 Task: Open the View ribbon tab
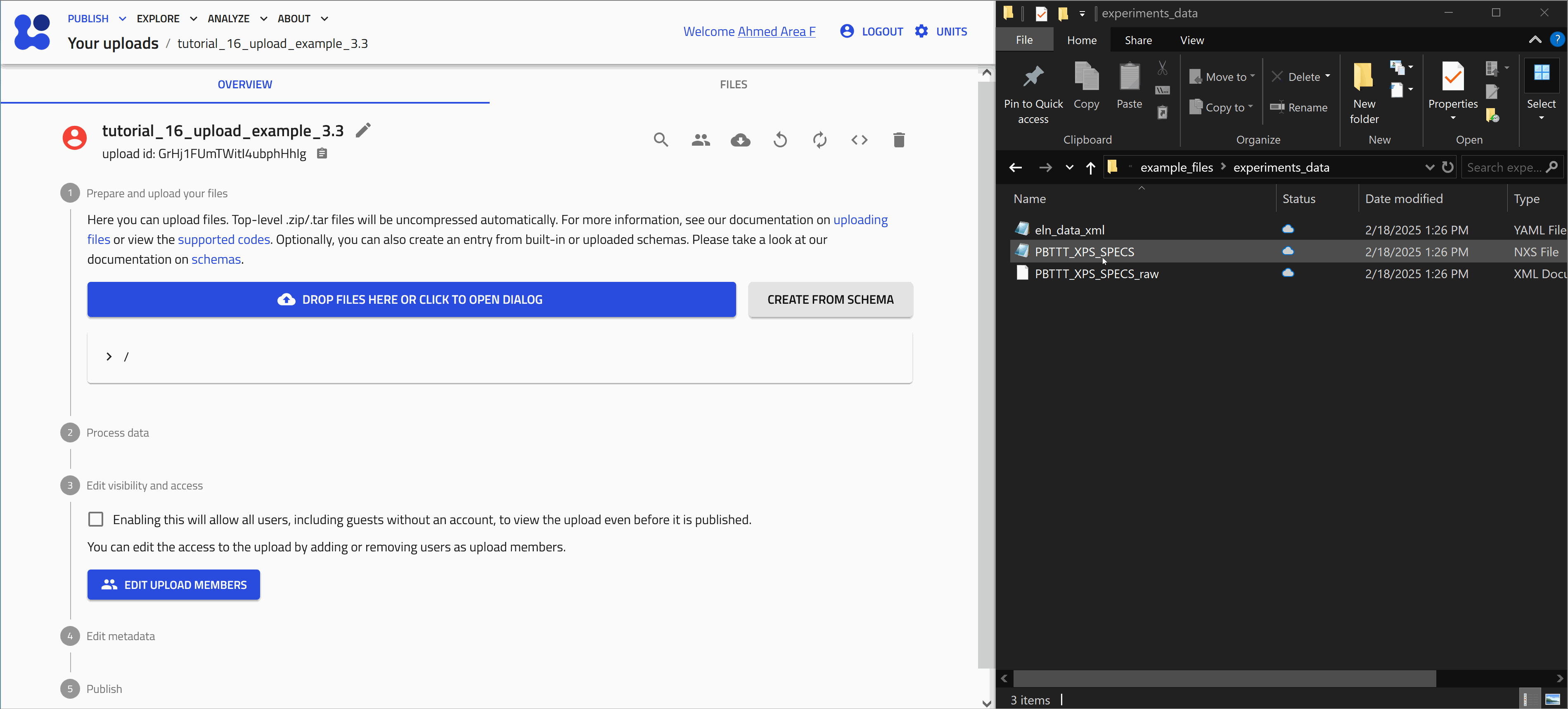click(x=1191, y=40)
